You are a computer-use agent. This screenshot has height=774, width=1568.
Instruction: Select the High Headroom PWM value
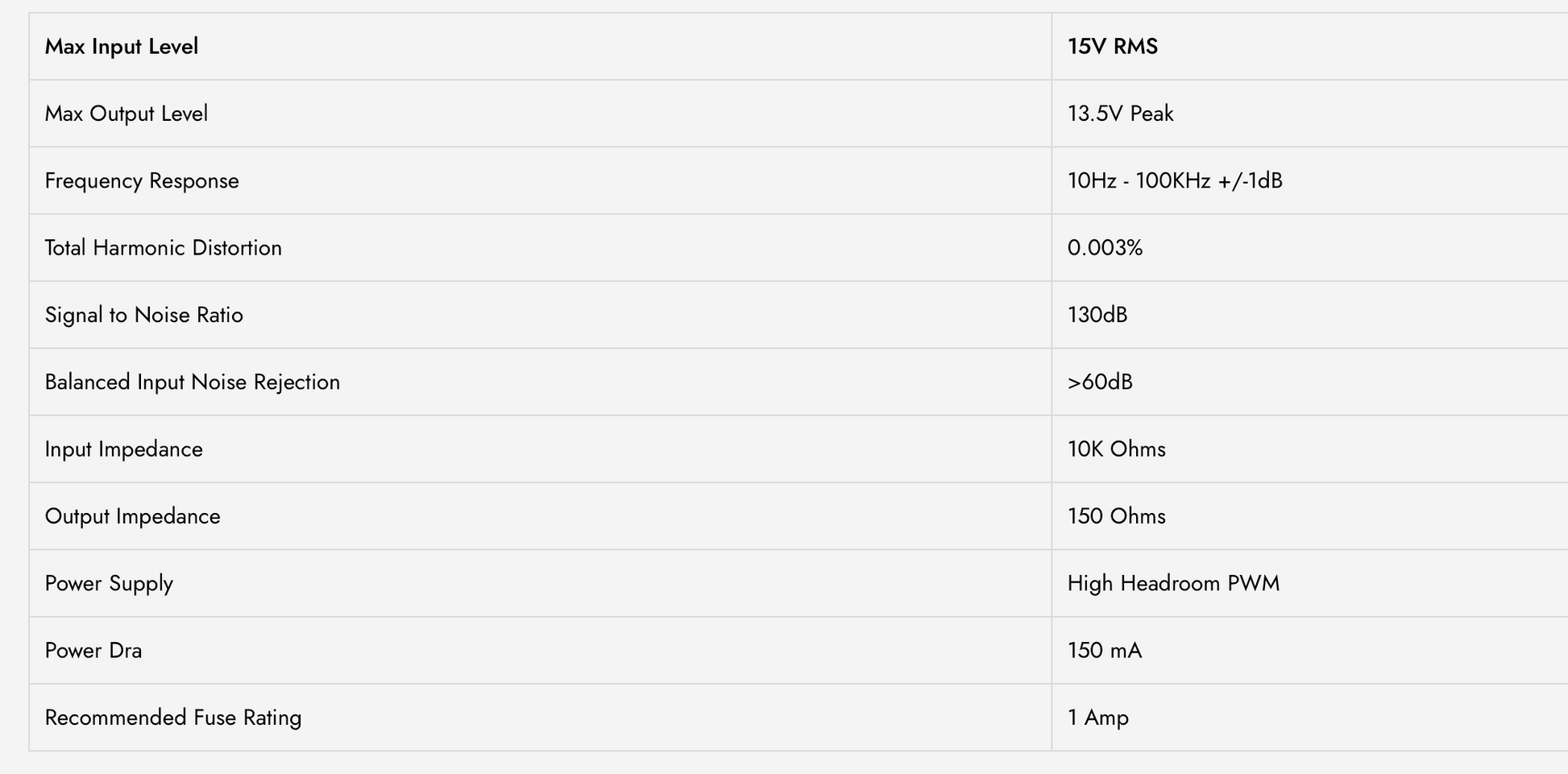point(1173,583)
